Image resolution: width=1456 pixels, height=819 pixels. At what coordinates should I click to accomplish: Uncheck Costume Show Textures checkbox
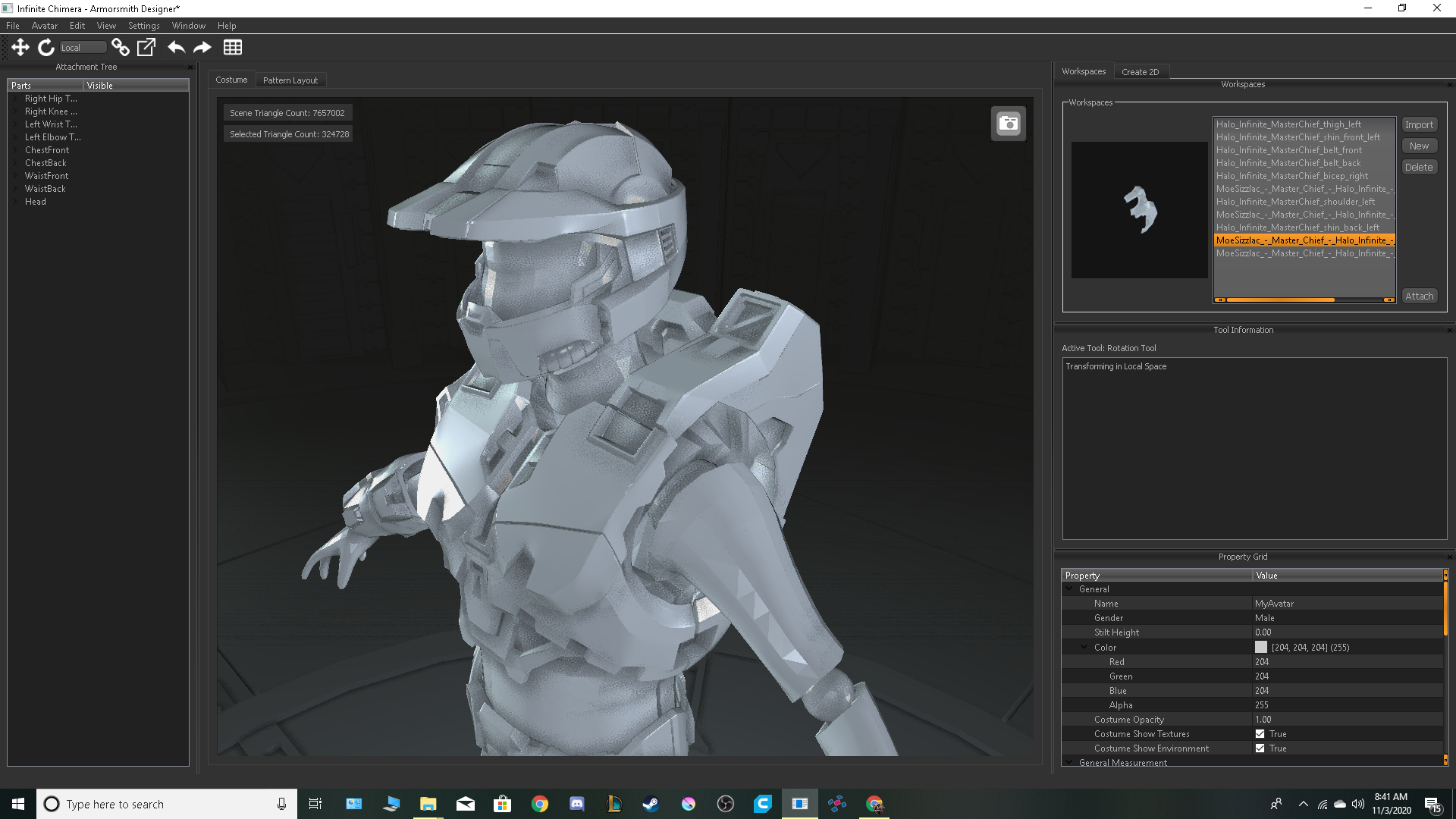point(1260,734)
